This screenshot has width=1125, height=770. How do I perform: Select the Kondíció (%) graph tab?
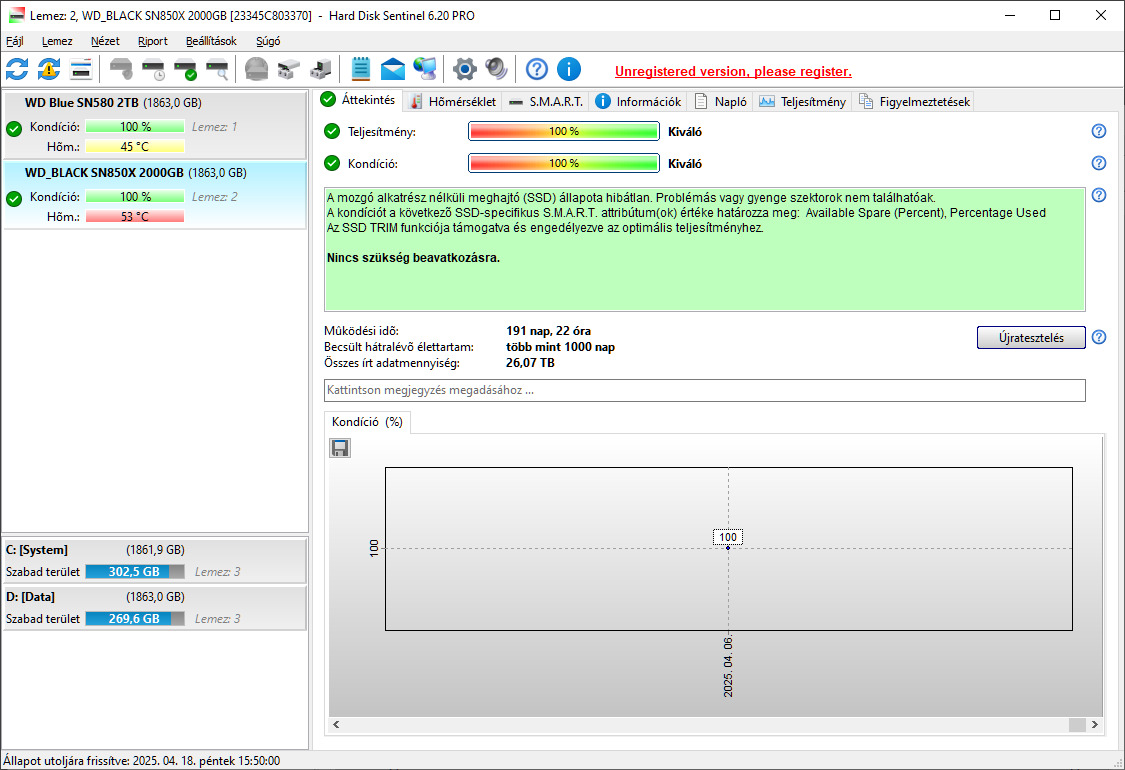coord(367,422)
